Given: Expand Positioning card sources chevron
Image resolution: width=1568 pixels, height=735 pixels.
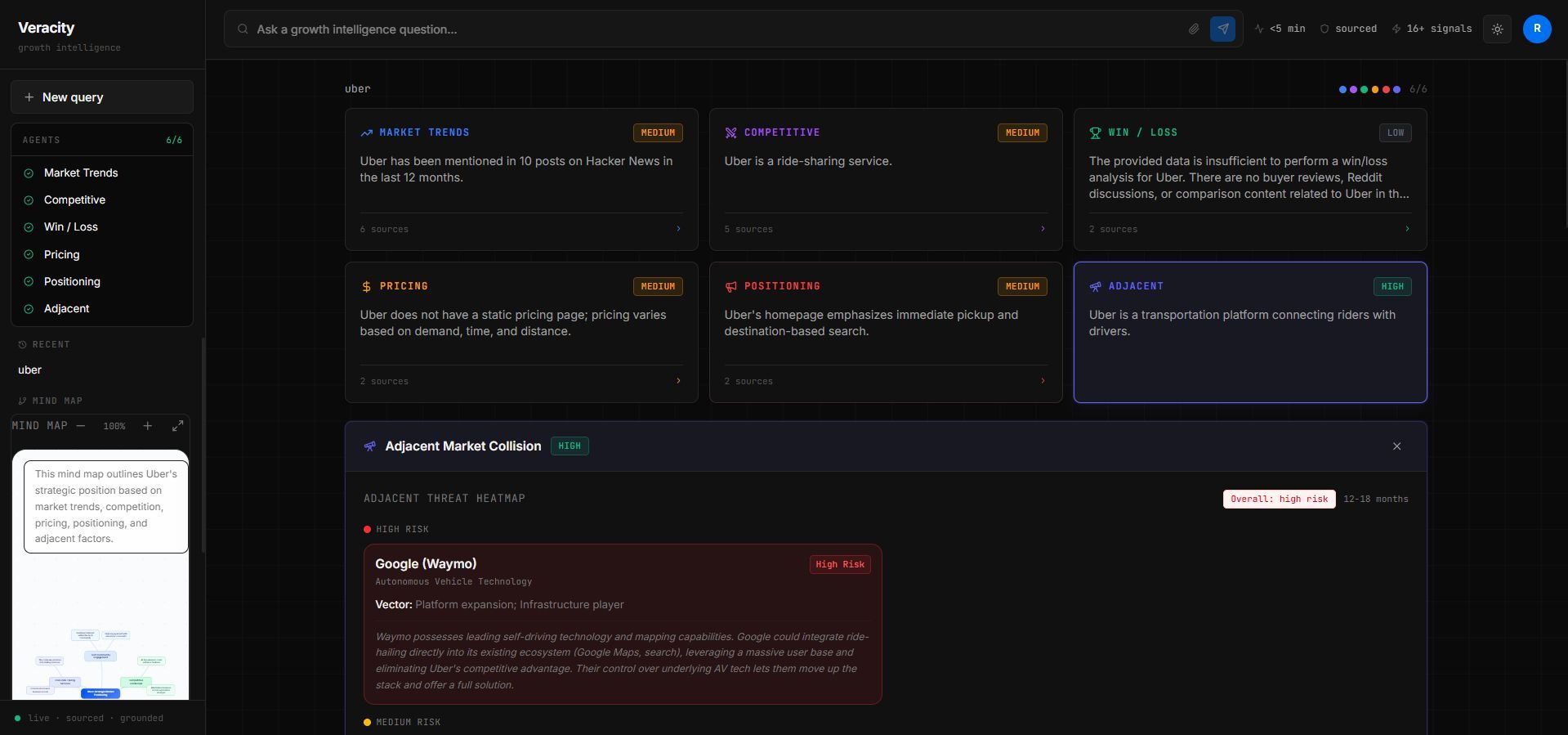Looking at the screenshot, I should point(1043,381).
